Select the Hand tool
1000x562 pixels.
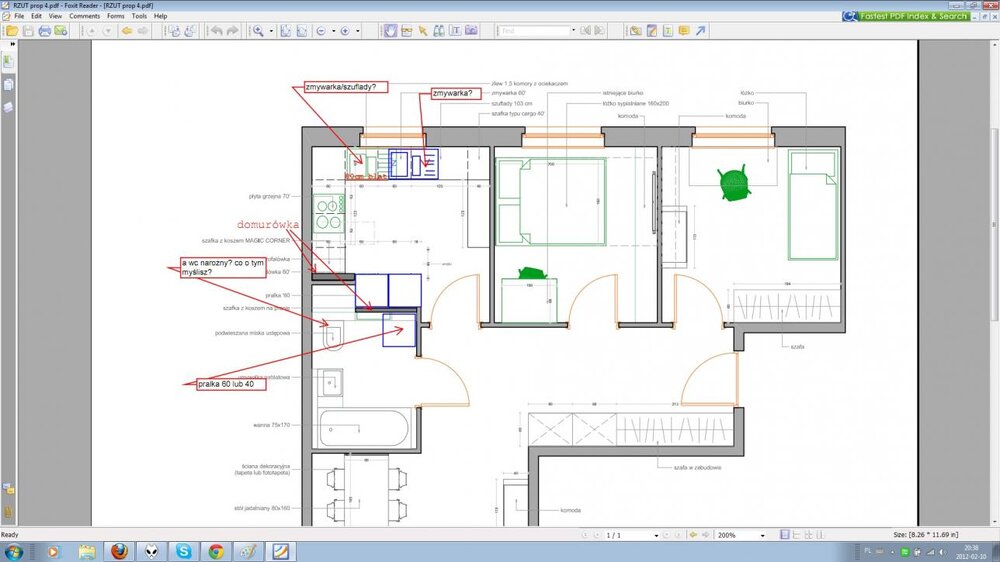[x=390, y=31]
